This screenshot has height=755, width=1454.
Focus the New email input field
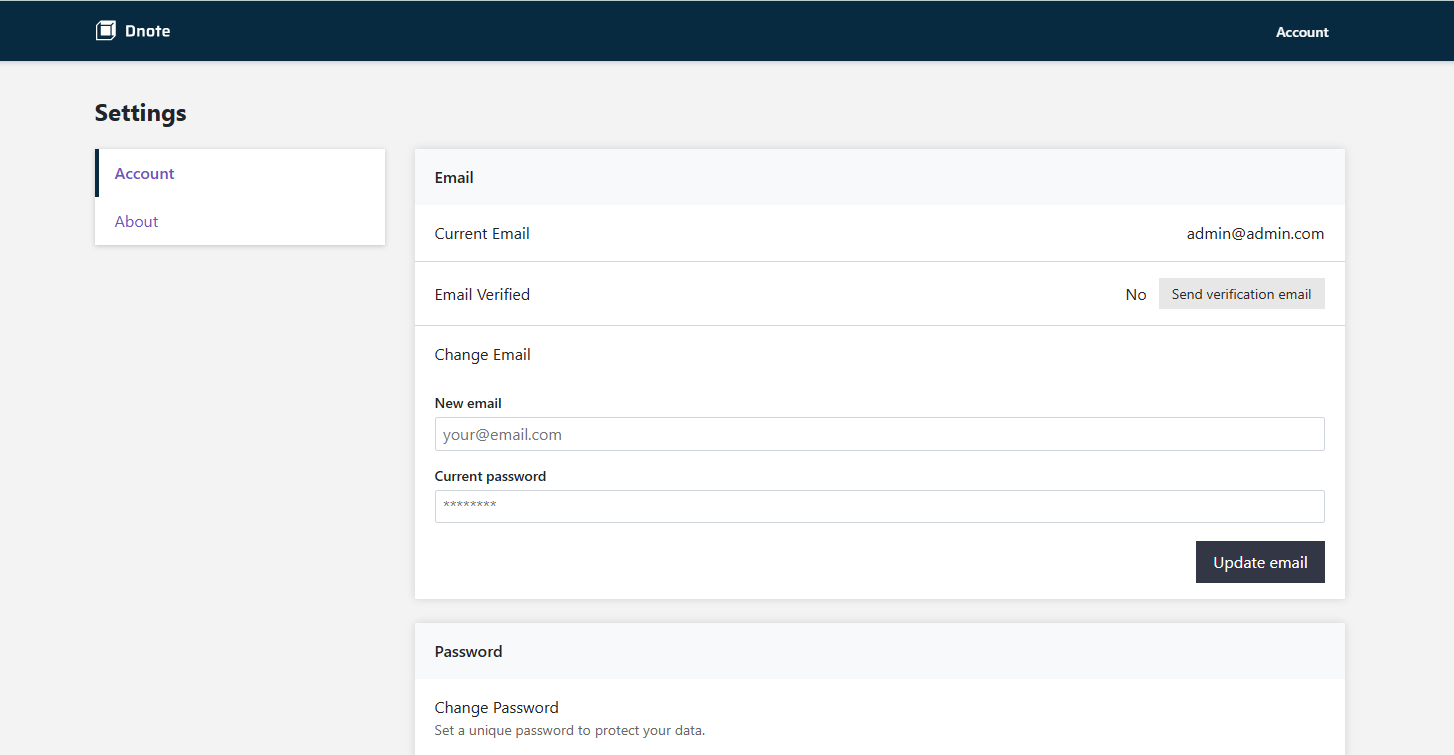coord(879,434)
